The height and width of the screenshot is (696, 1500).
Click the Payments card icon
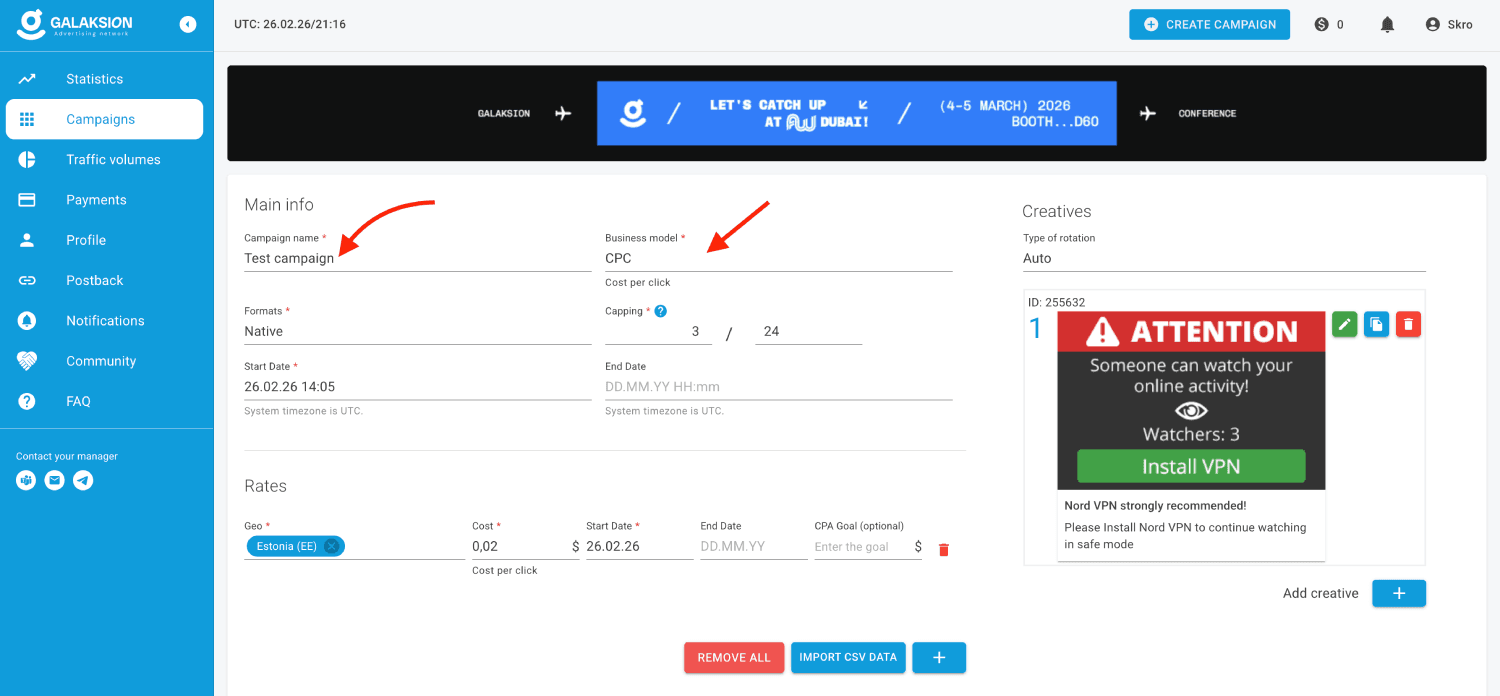coord(27,200)
